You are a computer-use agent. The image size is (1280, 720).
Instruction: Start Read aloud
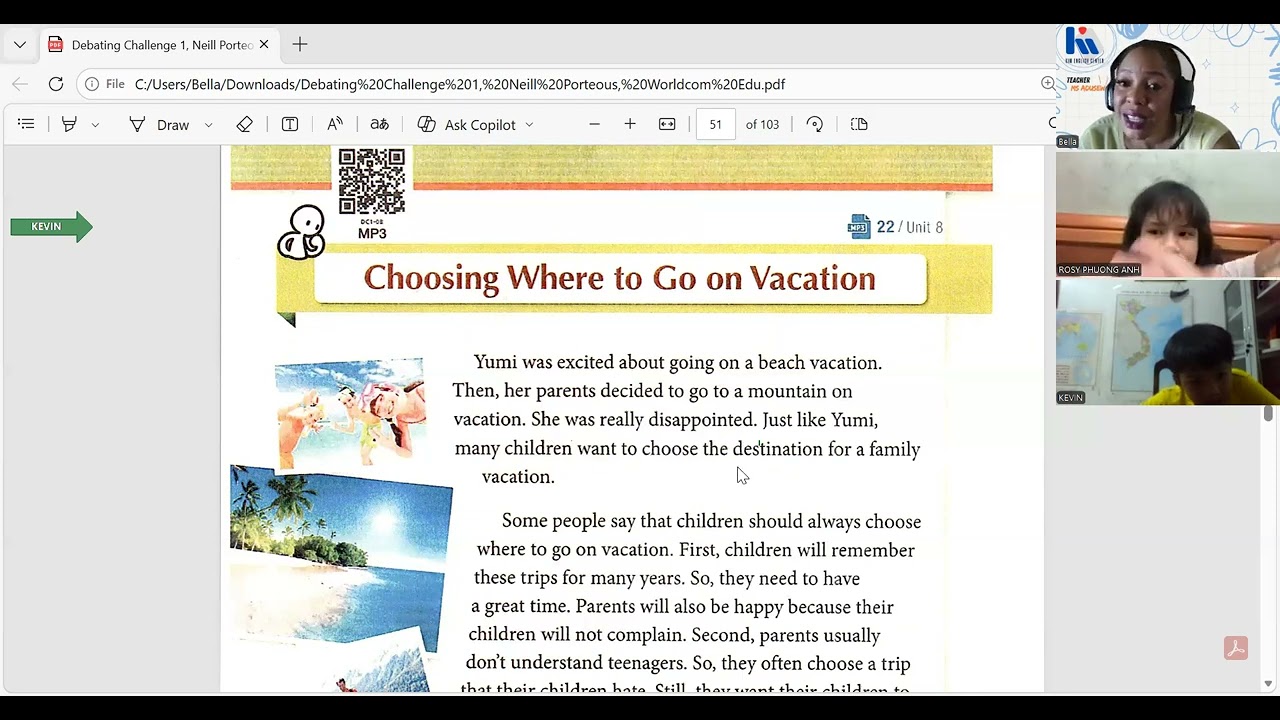pos(335,124)
